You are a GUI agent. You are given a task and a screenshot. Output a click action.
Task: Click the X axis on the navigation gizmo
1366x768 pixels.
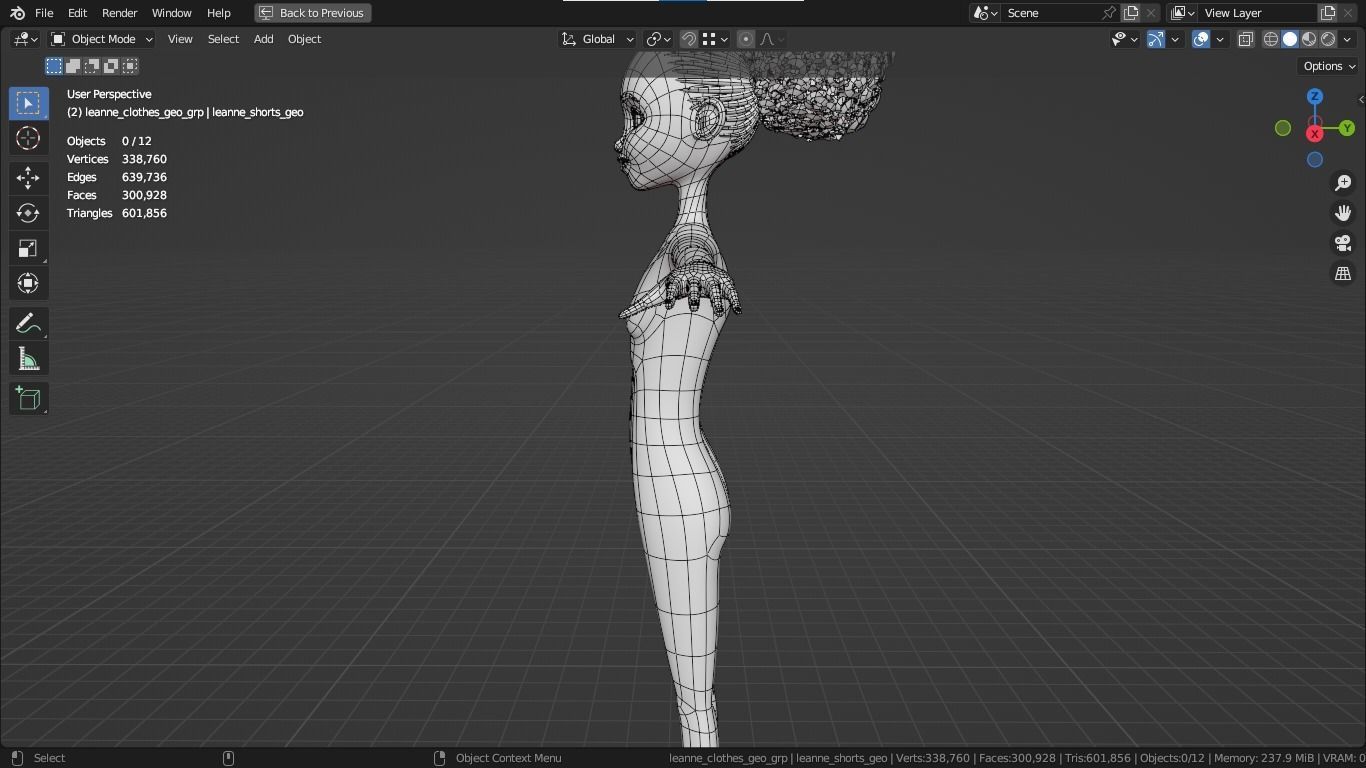click(1315, 134)
